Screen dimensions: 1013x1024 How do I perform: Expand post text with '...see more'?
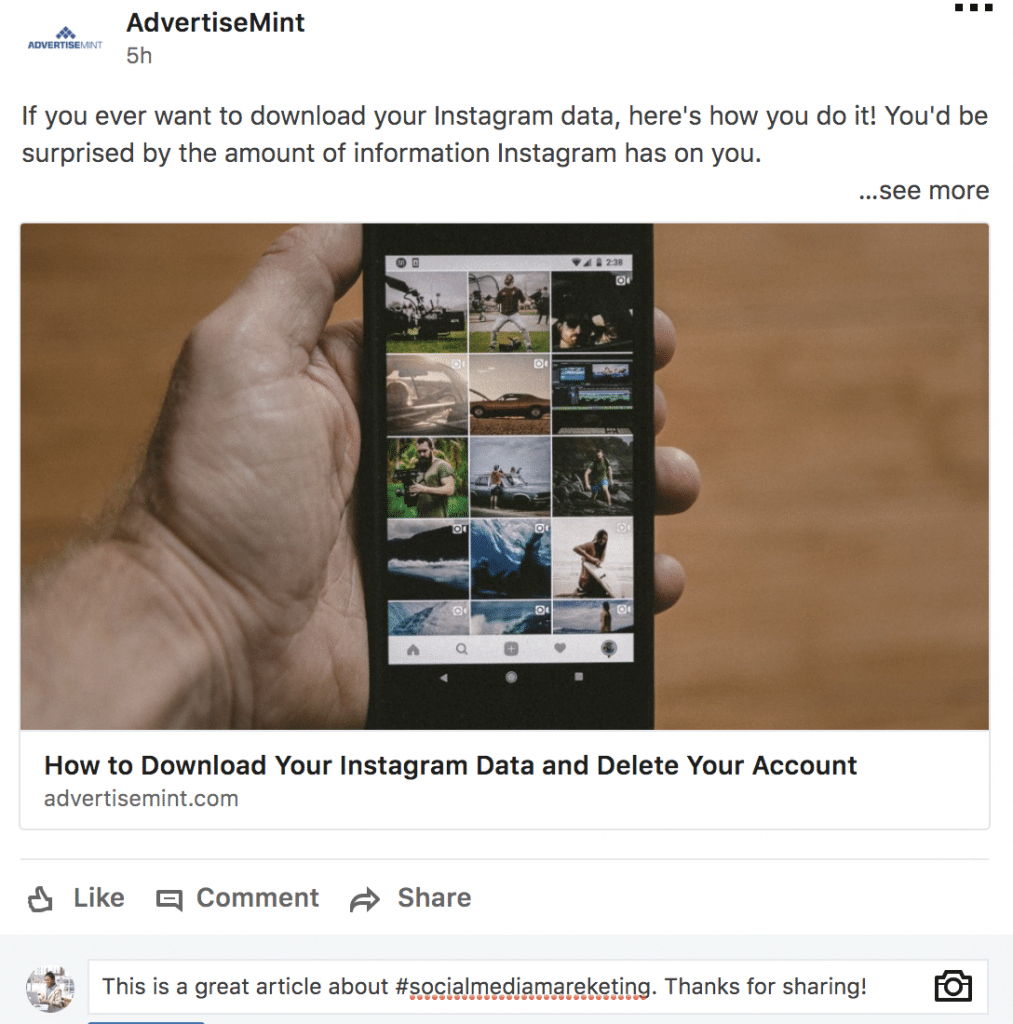click(924, 190)
